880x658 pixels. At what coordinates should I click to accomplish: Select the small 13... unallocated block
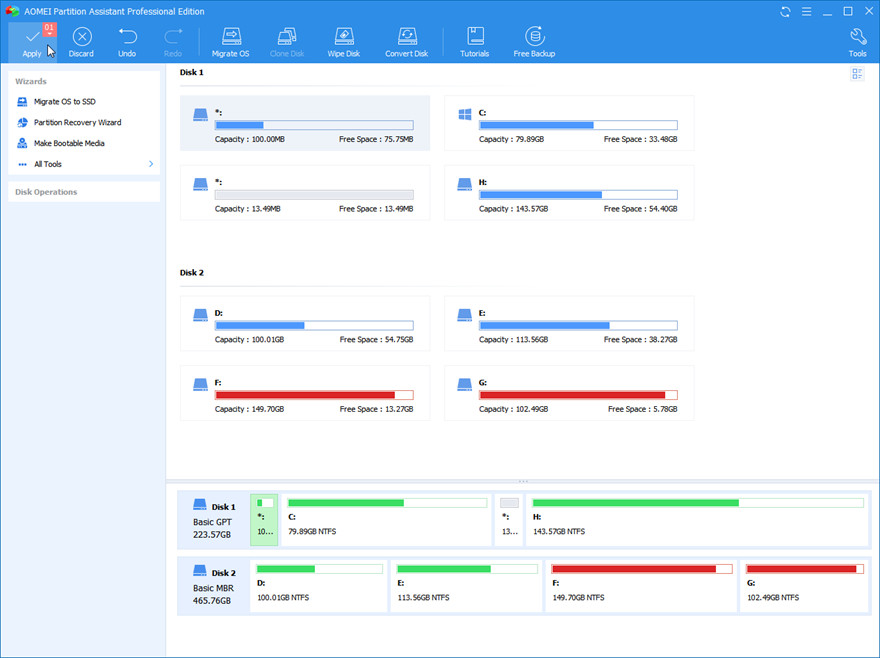(x=509, y=520)
